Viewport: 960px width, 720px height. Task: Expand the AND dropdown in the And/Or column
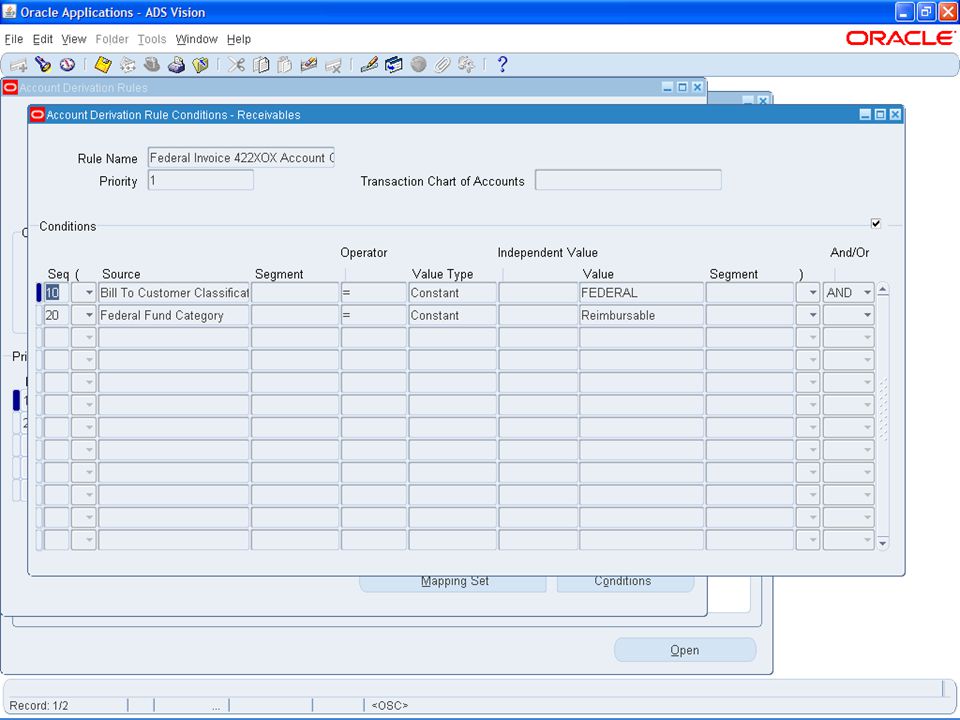849,293
